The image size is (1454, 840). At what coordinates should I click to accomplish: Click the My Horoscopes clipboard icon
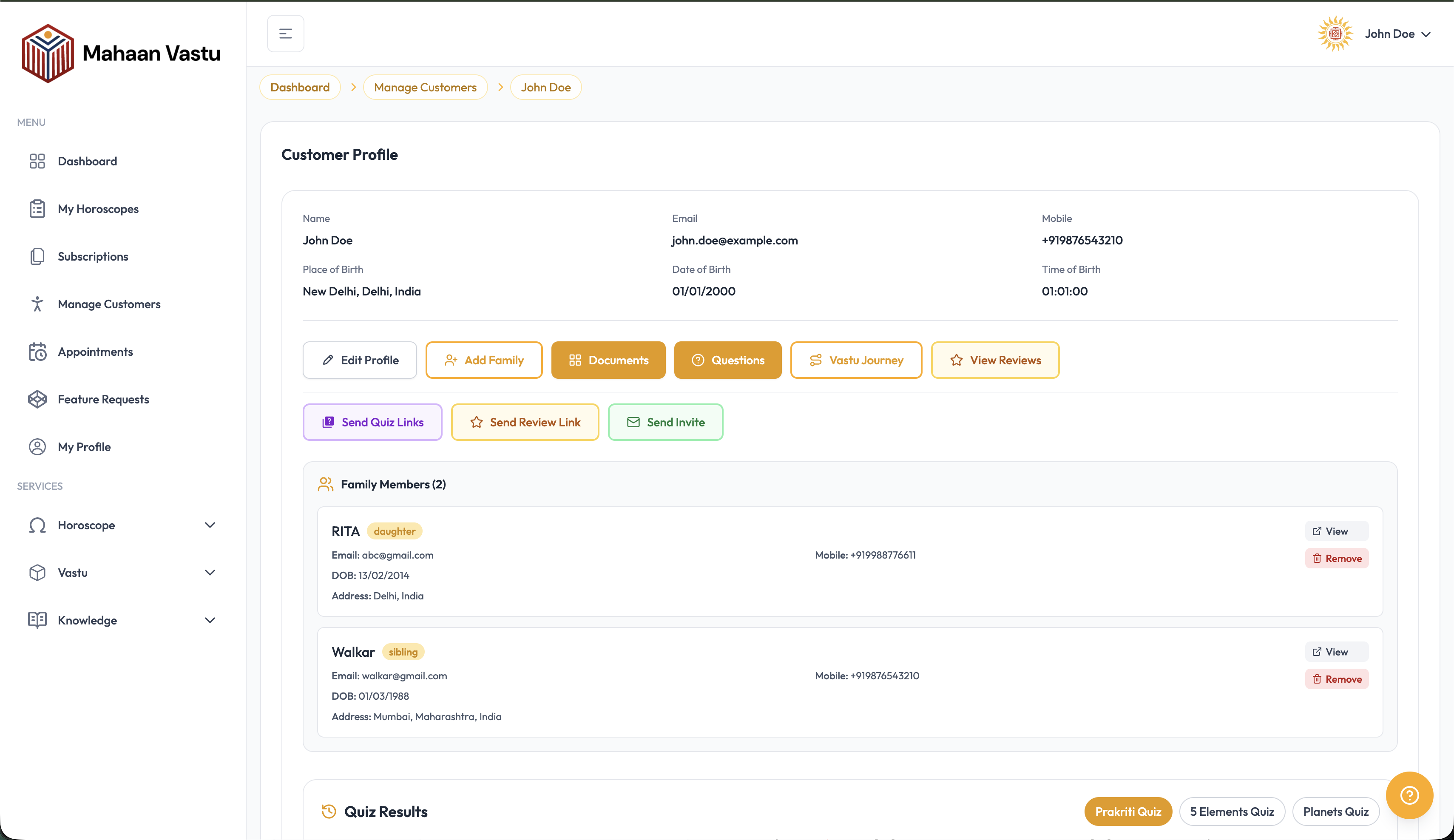(x=37, y=209)
